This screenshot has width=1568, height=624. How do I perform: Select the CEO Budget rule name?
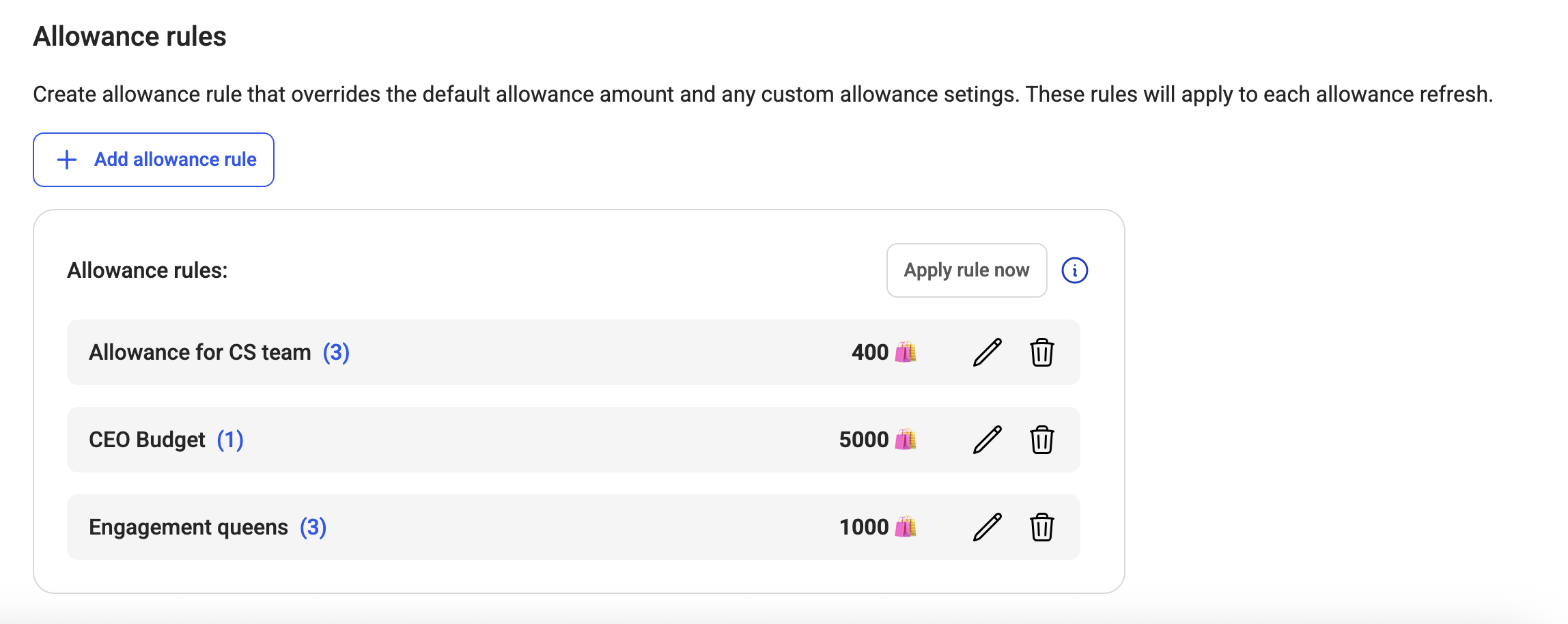(x=147, y=440)
